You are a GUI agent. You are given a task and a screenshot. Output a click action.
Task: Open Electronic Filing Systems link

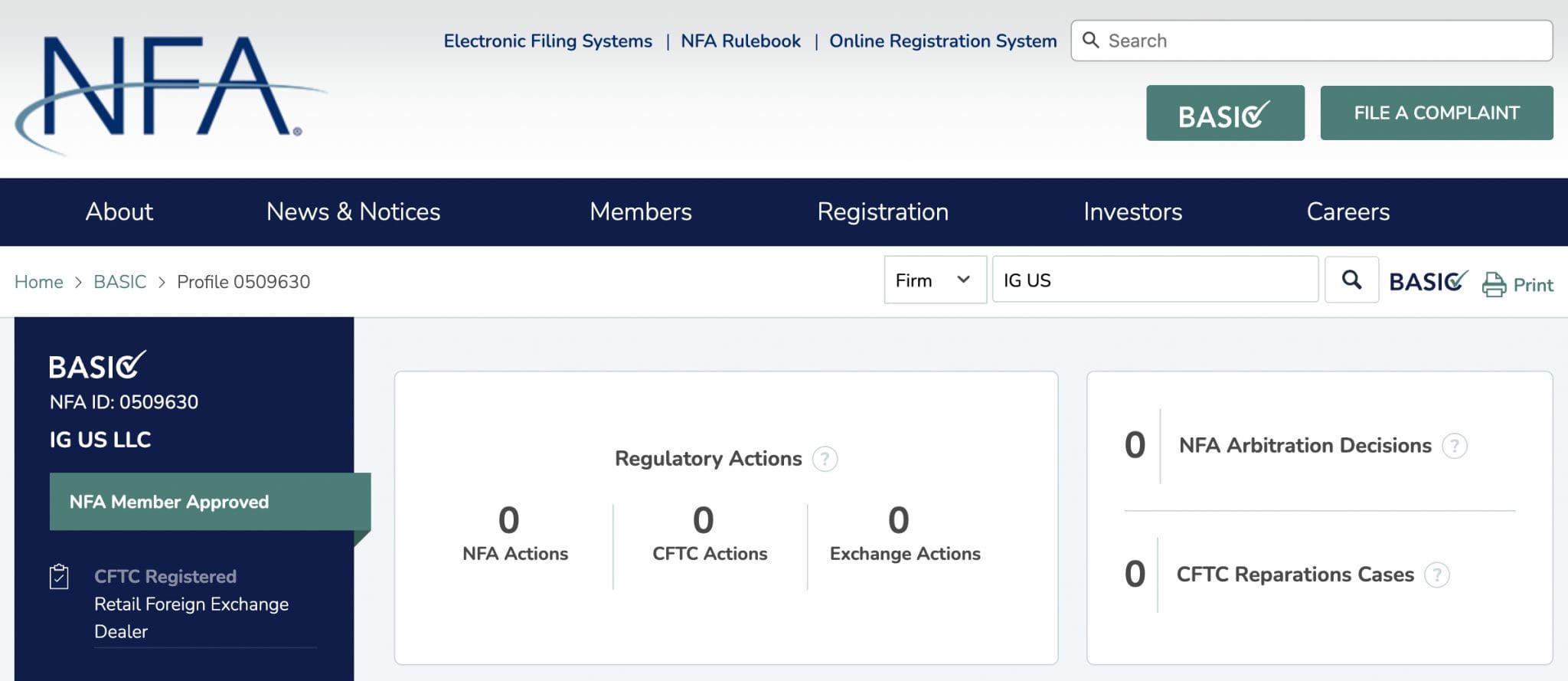coord(548,41)
